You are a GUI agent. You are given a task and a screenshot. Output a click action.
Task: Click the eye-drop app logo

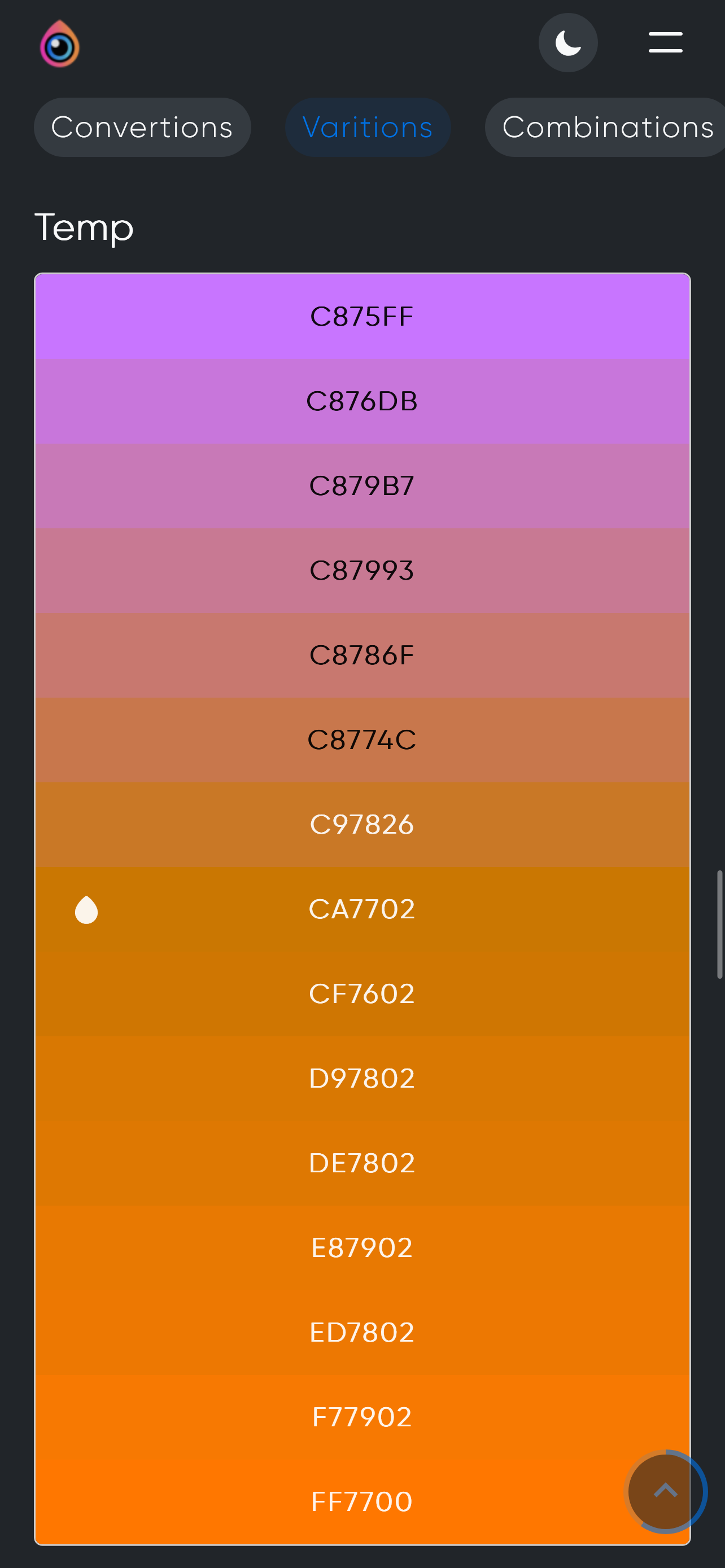point(60,43)
